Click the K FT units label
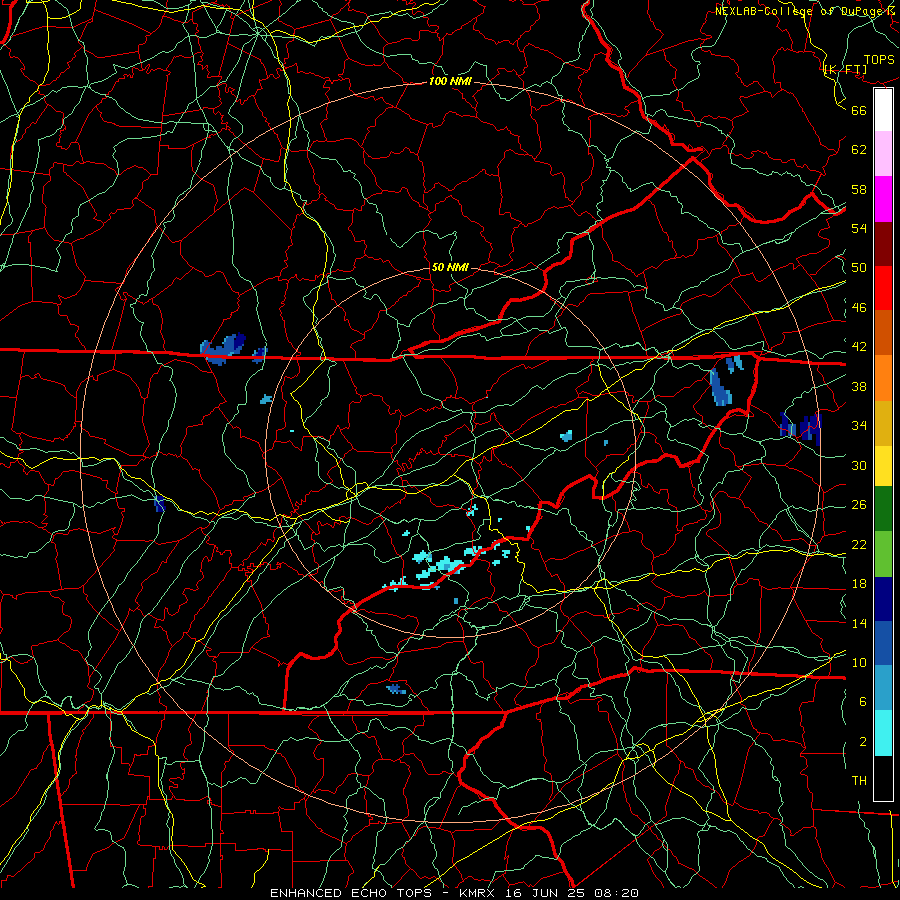The height and width of the screenshot is (900, 900). (845, 69)
